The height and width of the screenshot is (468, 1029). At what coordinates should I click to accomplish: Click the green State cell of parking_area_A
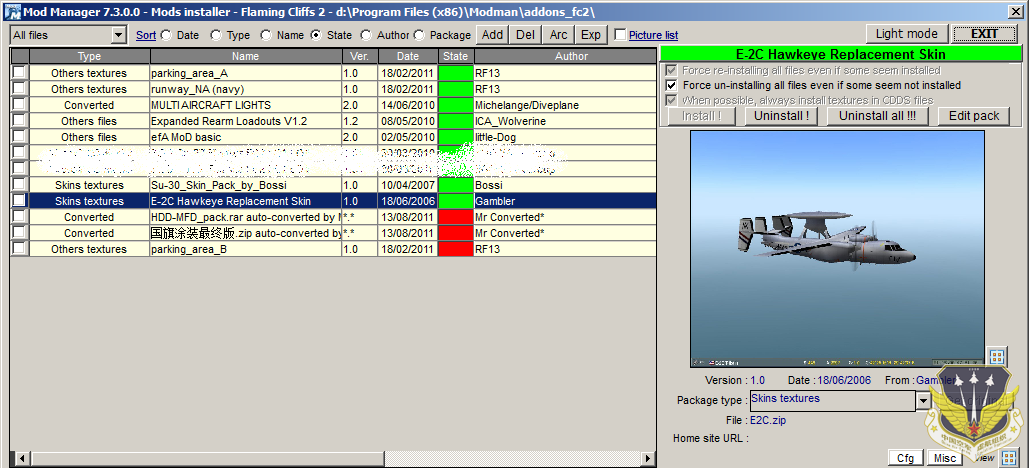[x=455, y=73]
